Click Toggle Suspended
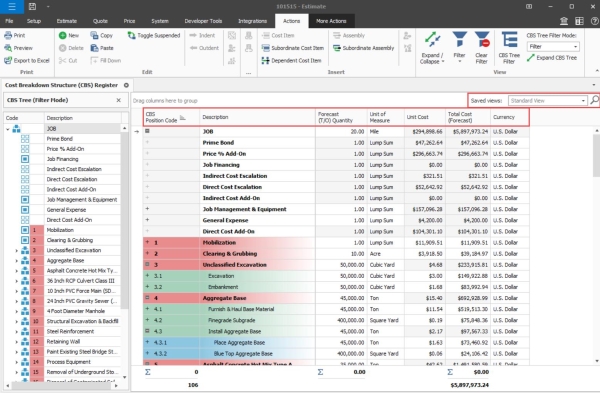The height and width of the screenshot is (393, 600). 154,35
